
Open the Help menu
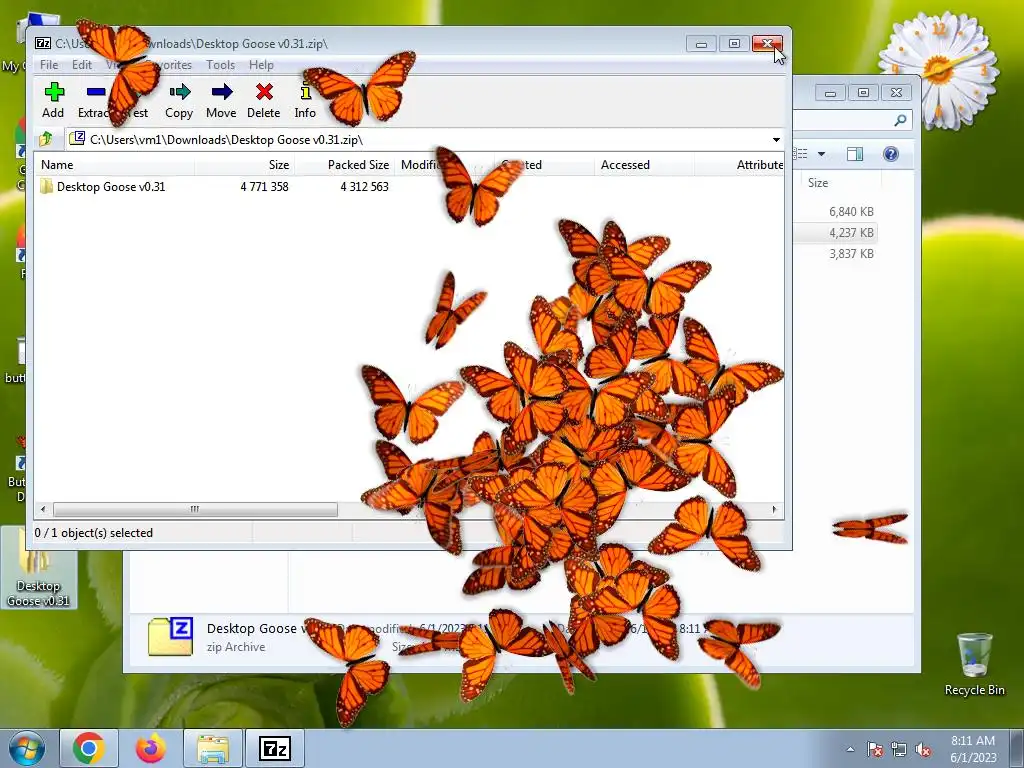[x=261, y=65]
